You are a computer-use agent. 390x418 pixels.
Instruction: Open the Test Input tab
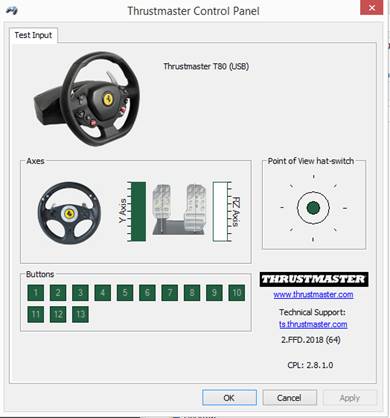tap(33, 35)
